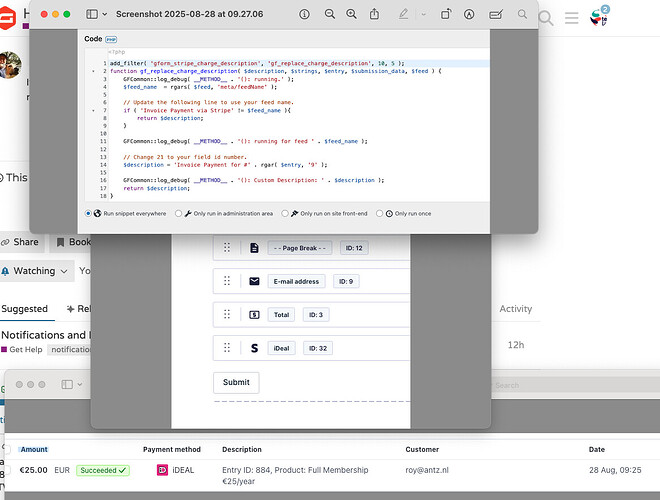Select the highlight pen tool in Preview
The image size is (660, 500).
click(x=403, y=14)
